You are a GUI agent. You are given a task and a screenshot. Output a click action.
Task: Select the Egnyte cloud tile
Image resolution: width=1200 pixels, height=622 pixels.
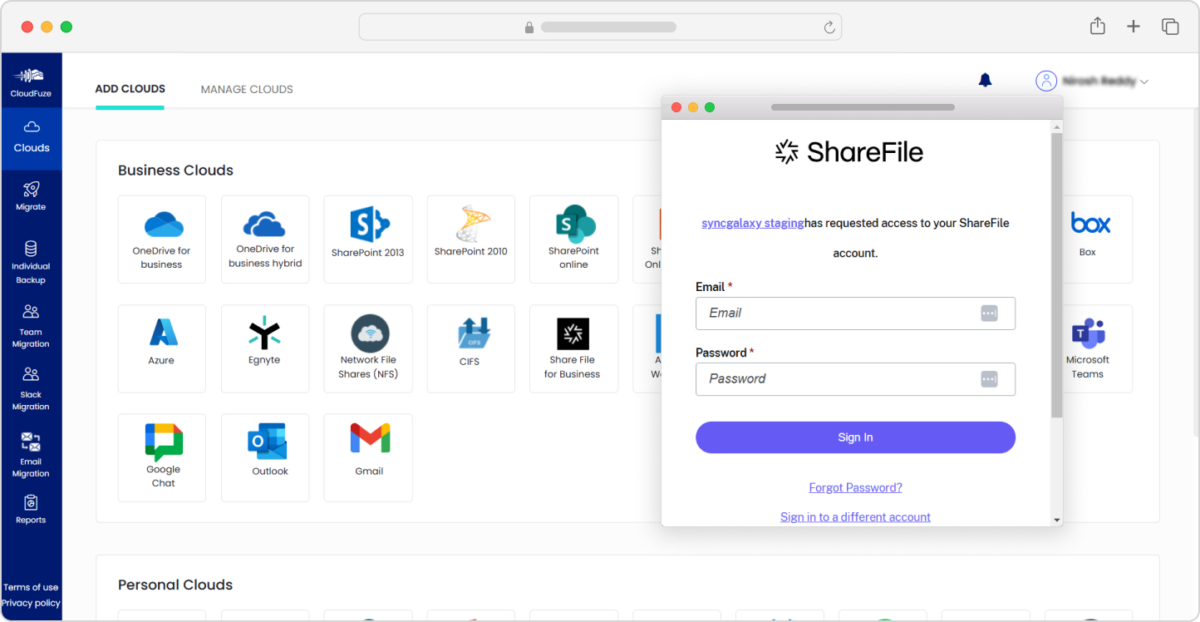point(264,348)
